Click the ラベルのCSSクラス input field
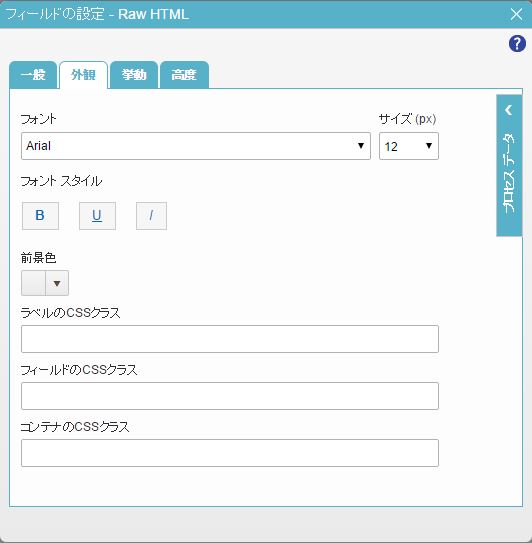Viewport: 532px width, 543px height. (230, 339)
